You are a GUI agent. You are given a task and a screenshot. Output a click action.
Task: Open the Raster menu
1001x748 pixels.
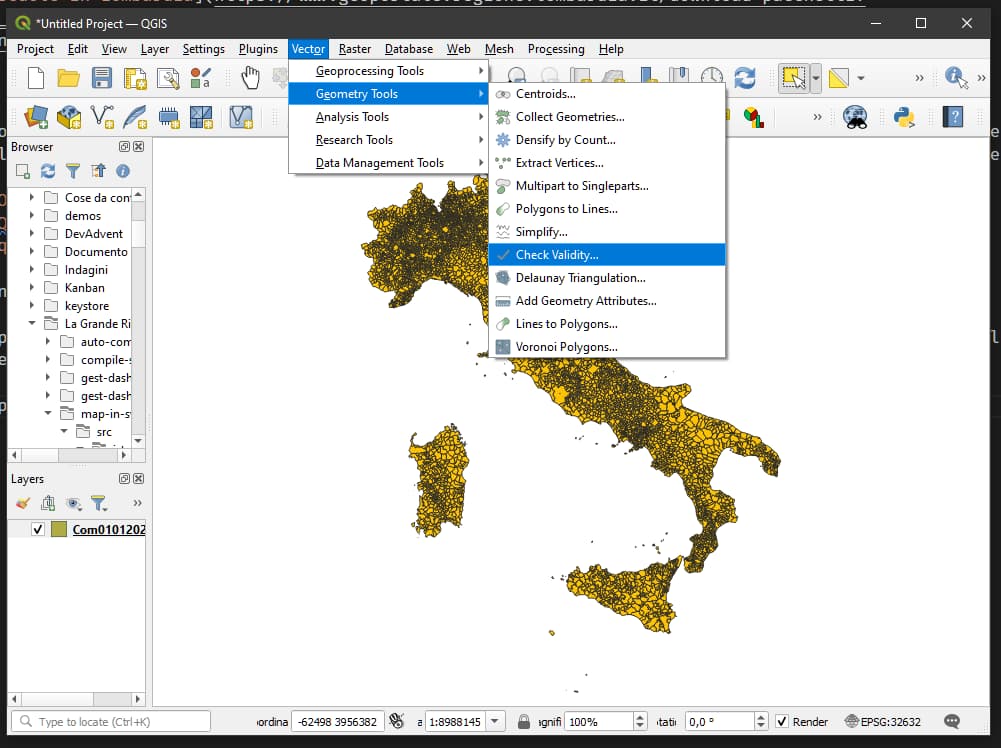point(355,49)
